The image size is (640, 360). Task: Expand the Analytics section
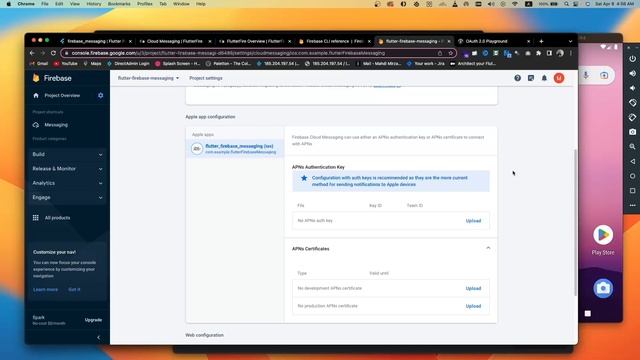point(67,183)
